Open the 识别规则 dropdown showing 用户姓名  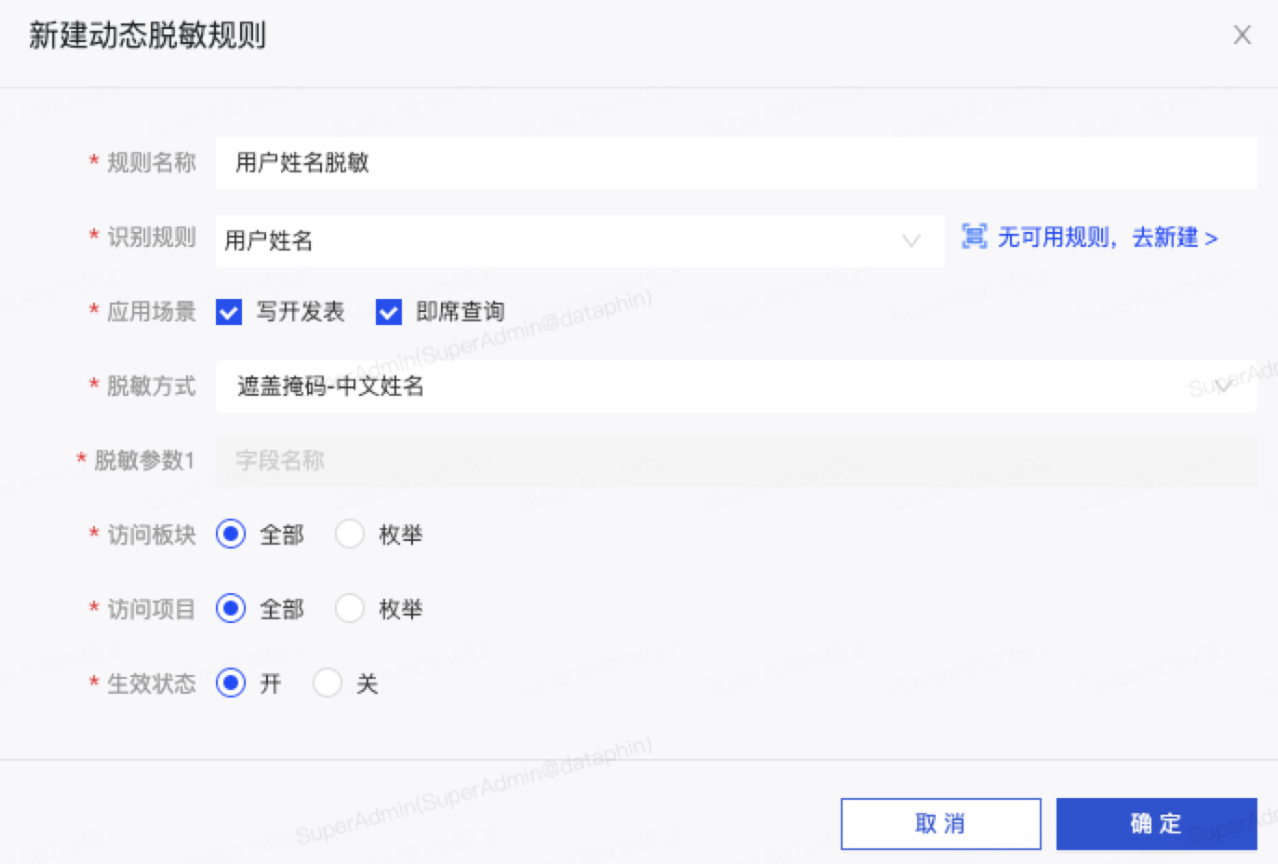click(x=560, y=241)
